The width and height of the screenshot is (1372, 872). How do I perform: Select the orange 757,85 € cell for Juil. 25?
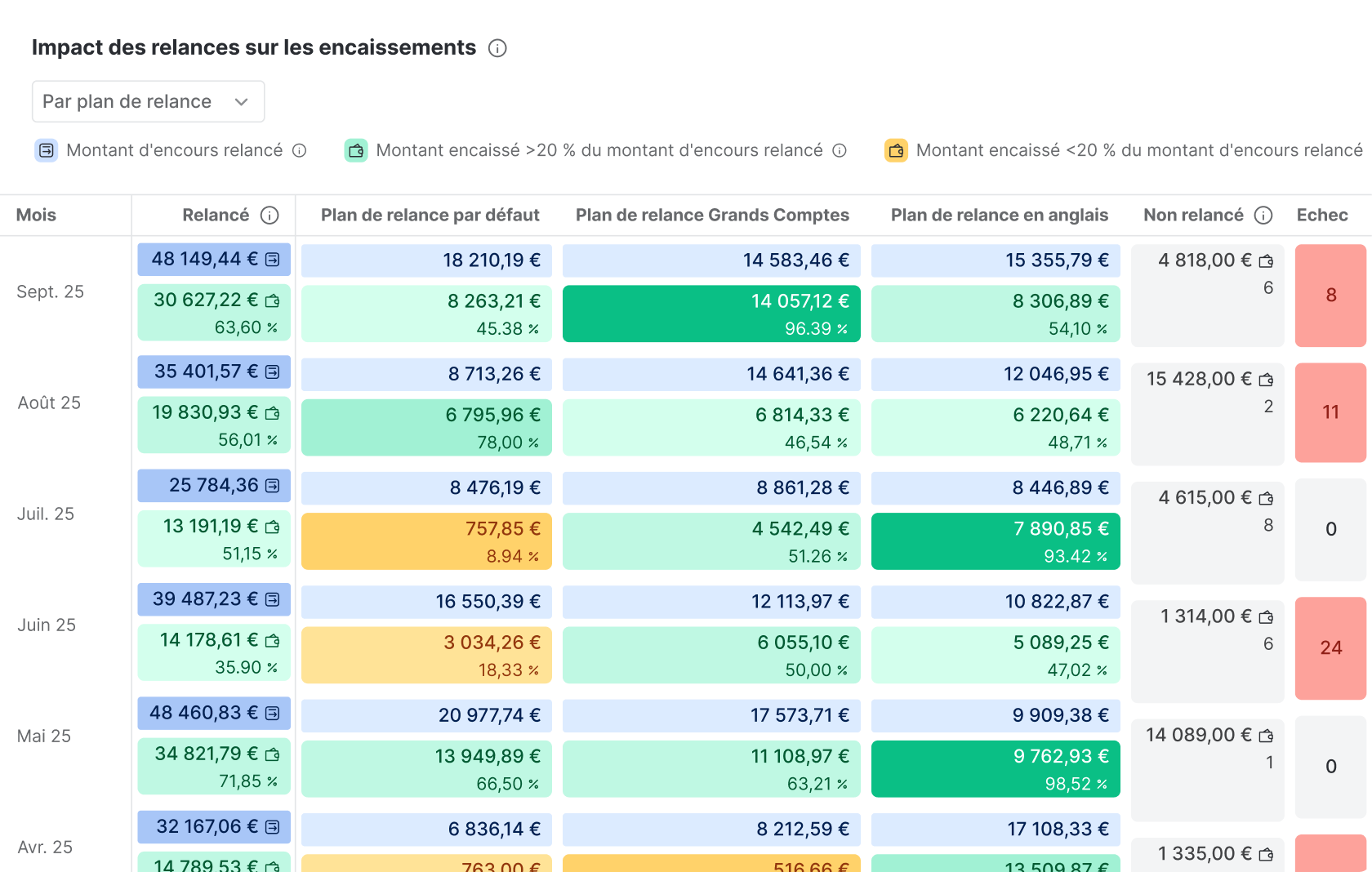(x=426, y=541)
